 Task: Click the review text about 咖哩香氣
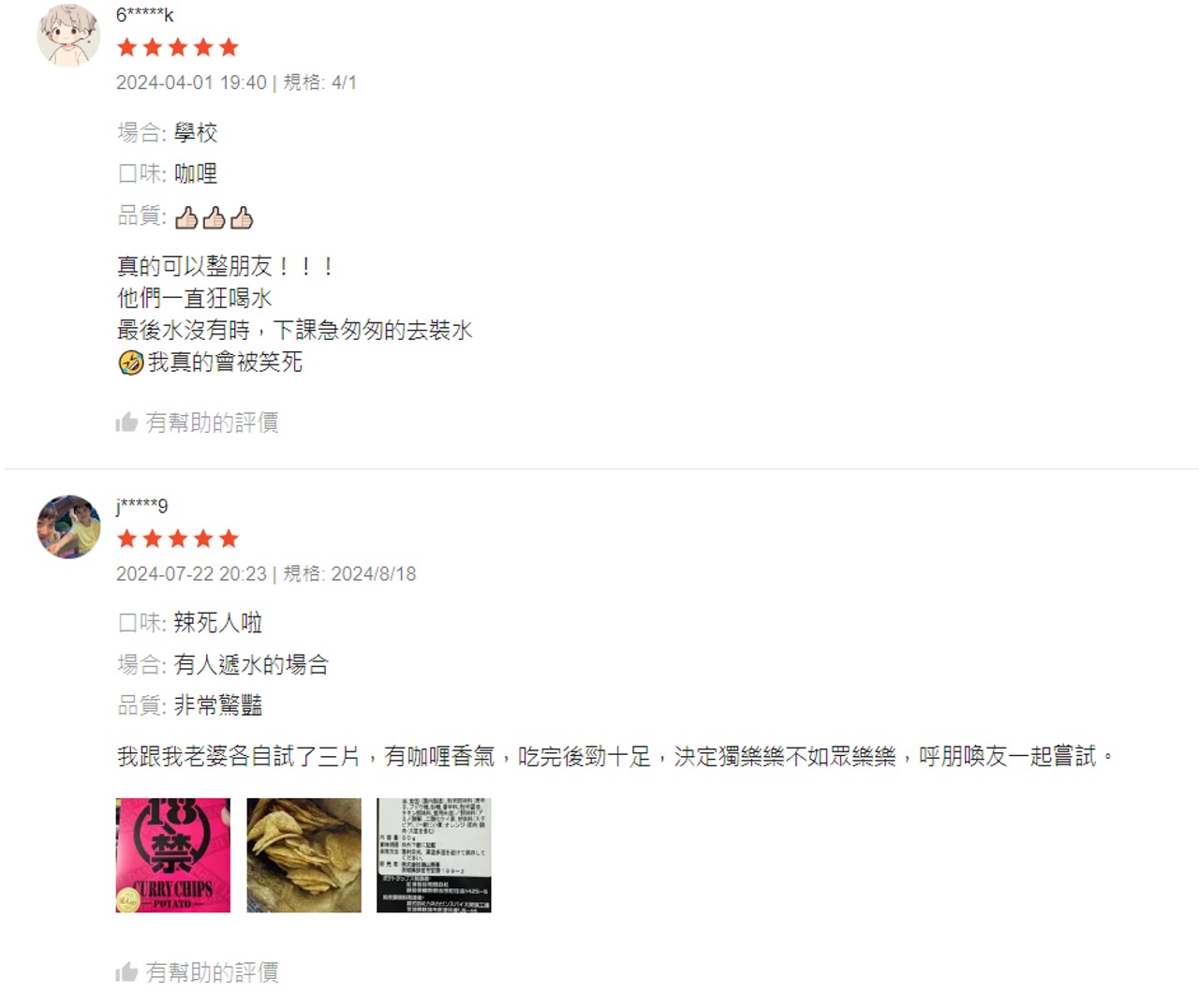616,756
